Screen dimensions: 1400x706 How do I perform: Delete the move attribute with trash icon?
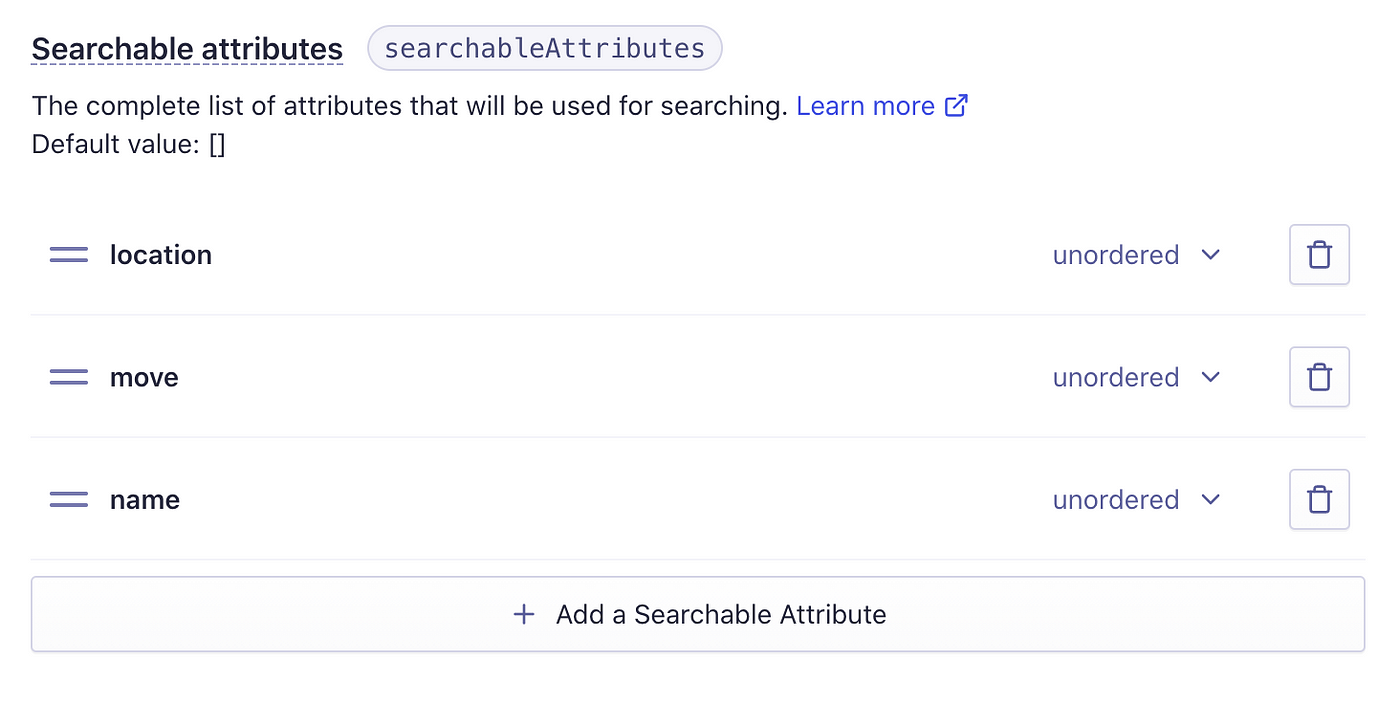click(x=1319, y=377)
